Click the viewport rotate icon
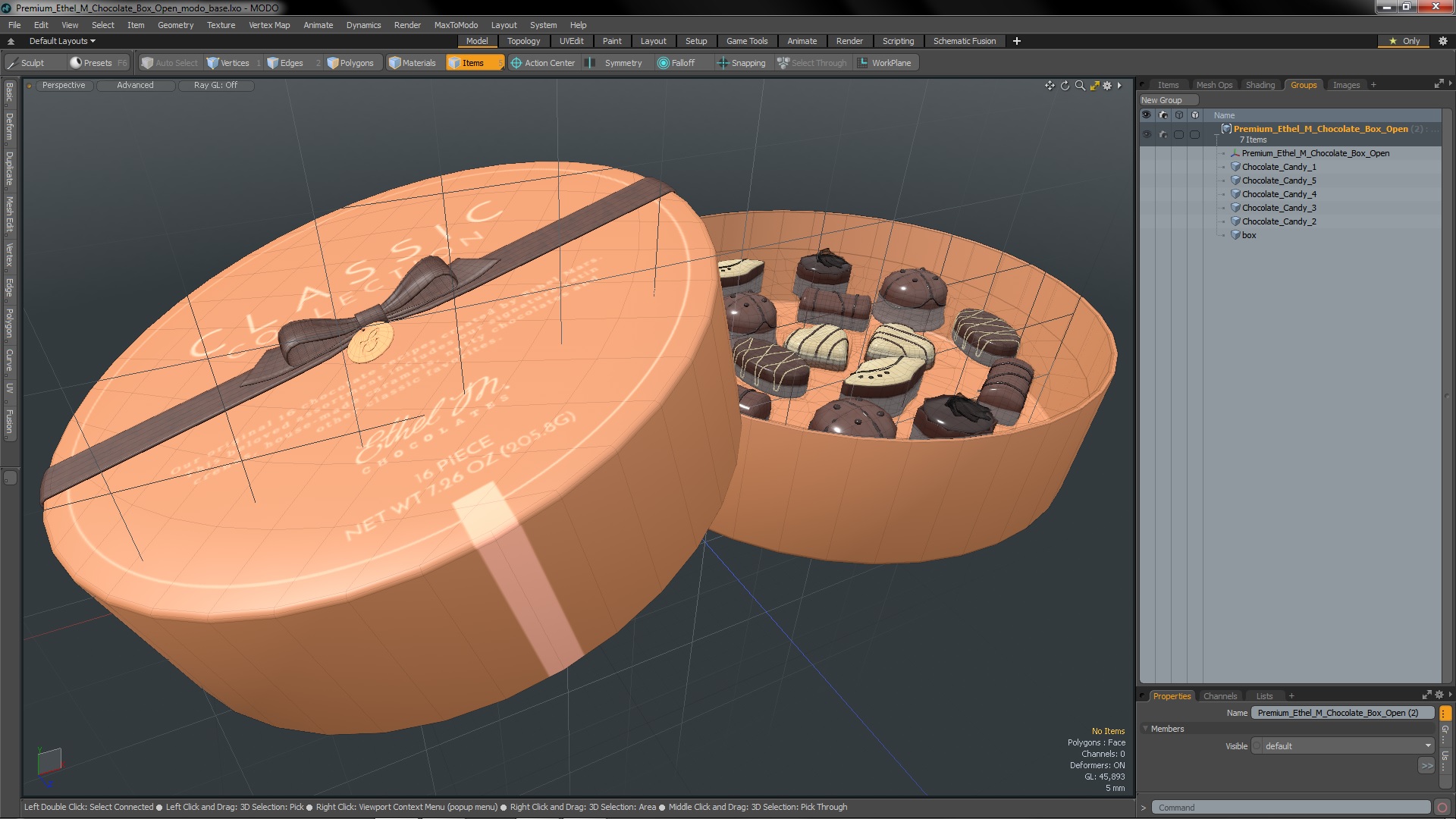The height and width of the screenshot is (819, 1456). pyautogui.click(x=1065, y=86)
